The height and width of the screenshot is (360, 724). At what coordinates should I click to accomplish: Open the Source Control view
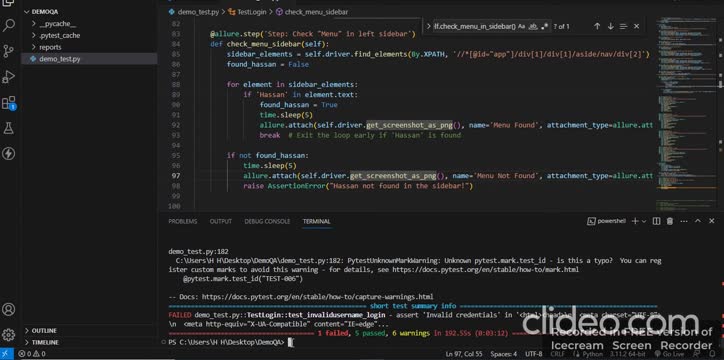click(x=8, y=51)
